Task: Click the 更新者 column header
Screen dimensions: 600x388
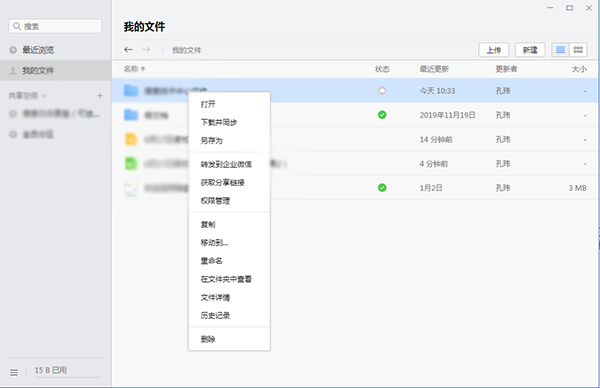Action: (x=506, y=69)
